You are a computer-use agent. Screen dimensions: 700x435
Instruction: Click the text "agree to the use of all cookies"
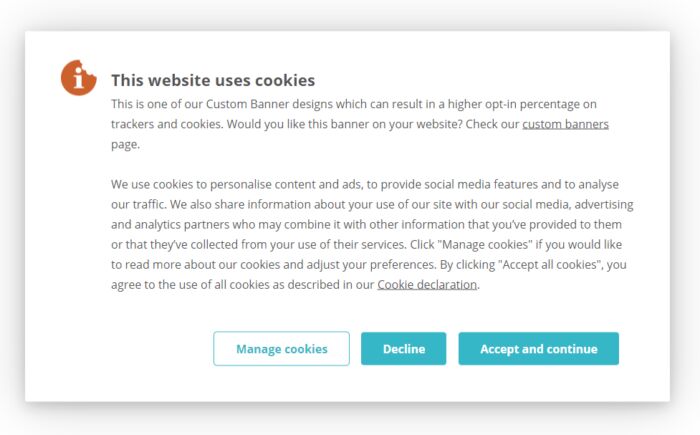pos(201,284)
